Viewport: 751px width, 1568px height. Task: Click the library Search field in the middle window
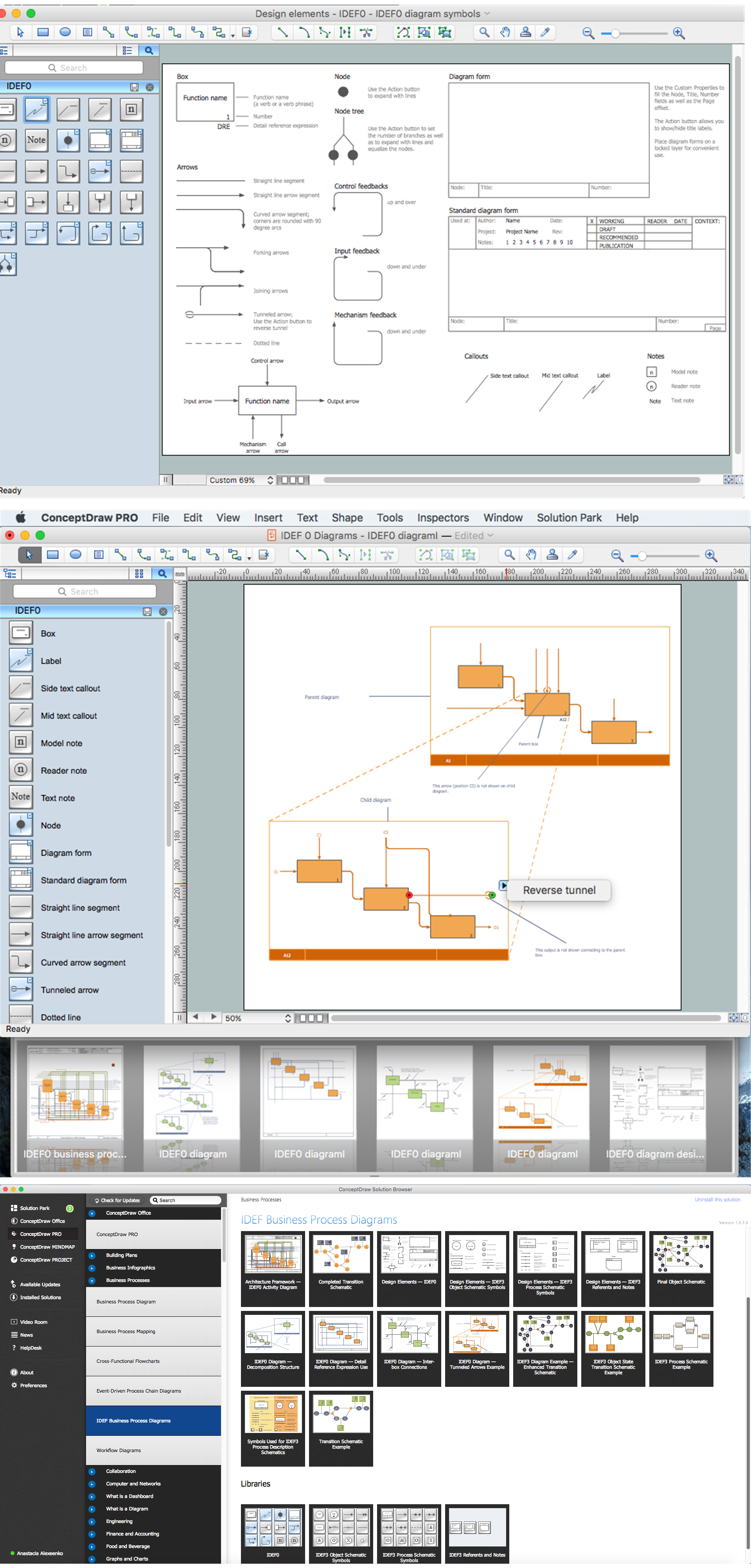pos(84,592)
